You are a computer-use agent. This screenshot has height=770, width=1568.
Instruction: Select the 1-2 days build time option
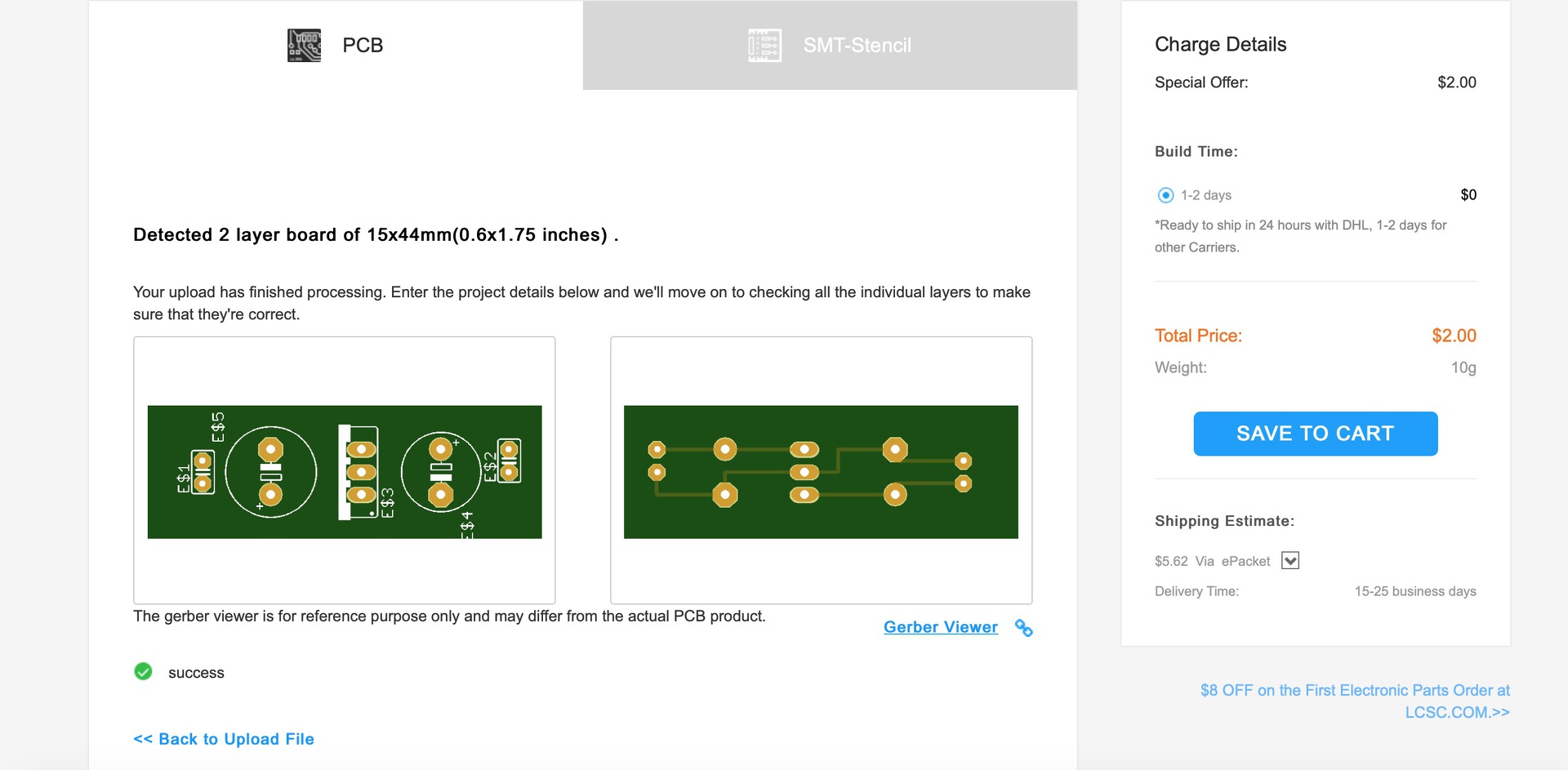coord(1165,195)
